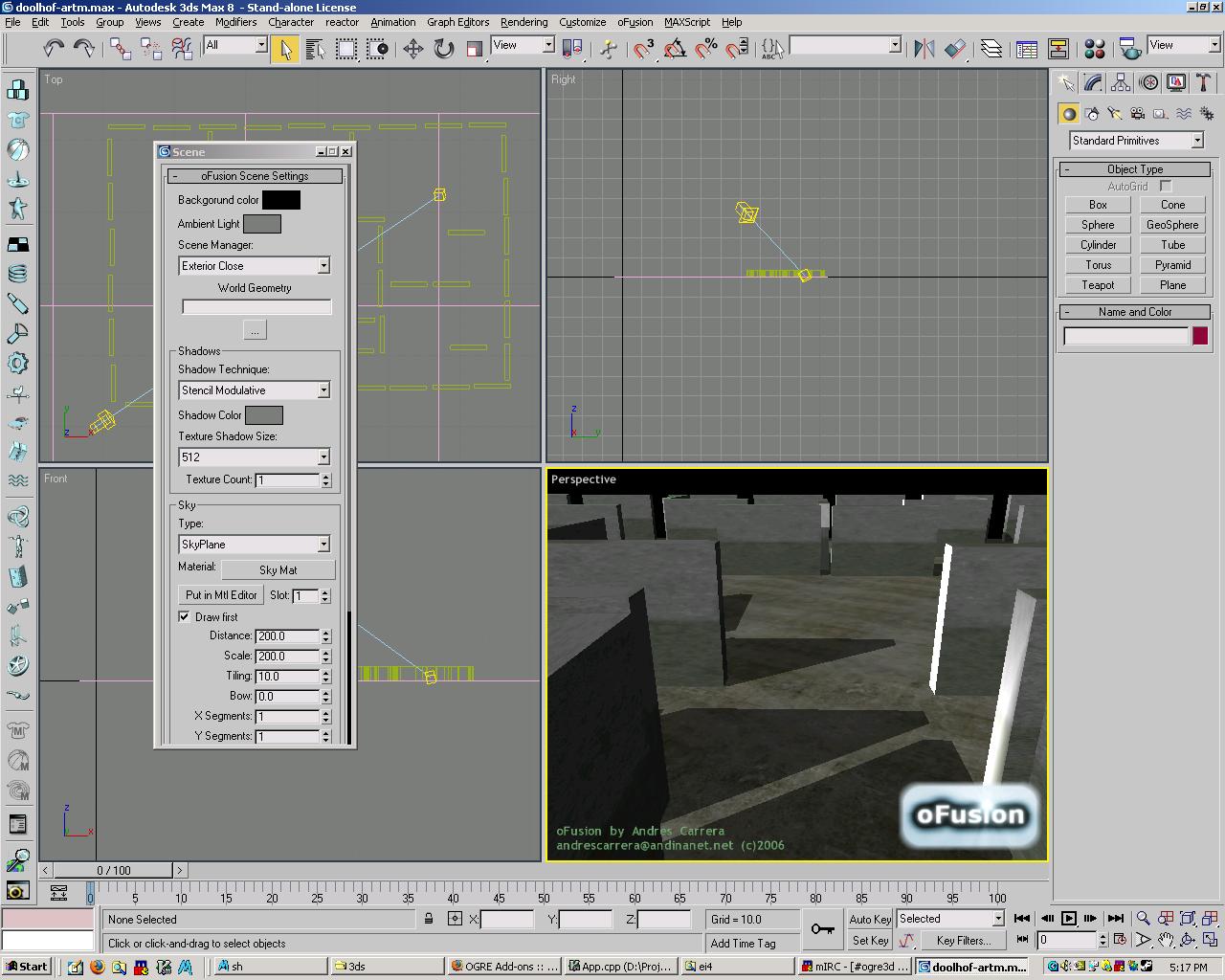
Task: Click the Mirror tool icon
Action: (924, 48)
